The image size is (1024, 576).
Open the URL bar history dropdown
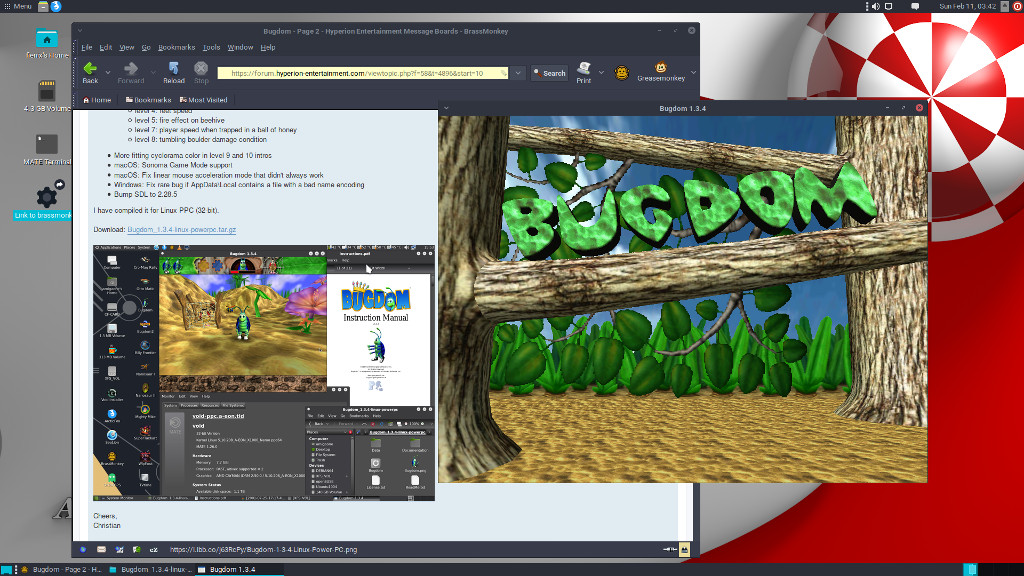click(x=518, y=73)
